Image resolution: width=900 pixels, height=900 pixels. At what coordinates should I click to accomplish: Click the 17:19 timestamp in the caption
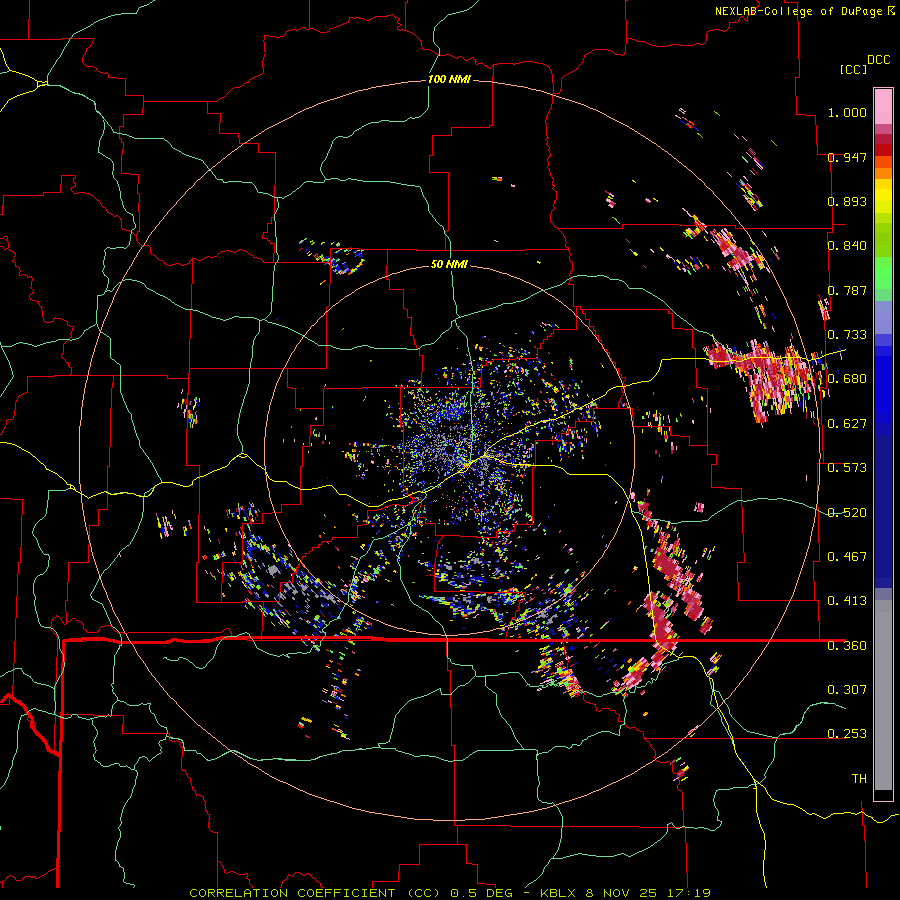[x=689, y=893]
